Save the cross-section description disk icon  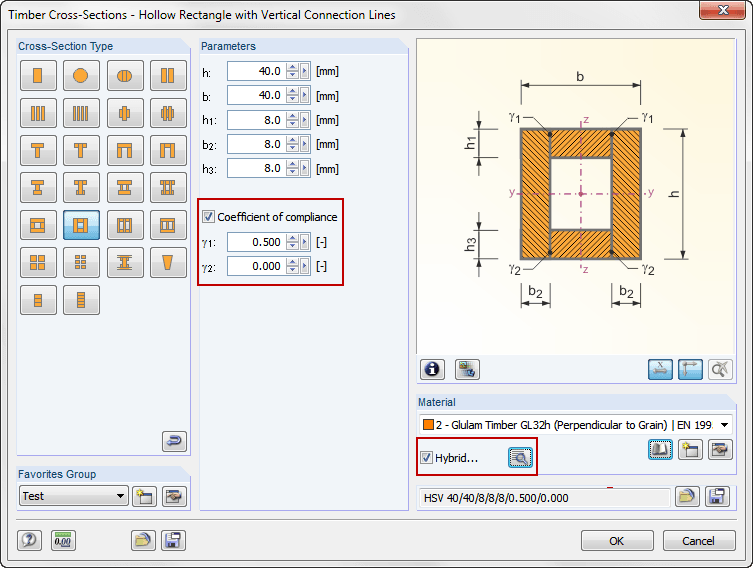click(717, 496)
